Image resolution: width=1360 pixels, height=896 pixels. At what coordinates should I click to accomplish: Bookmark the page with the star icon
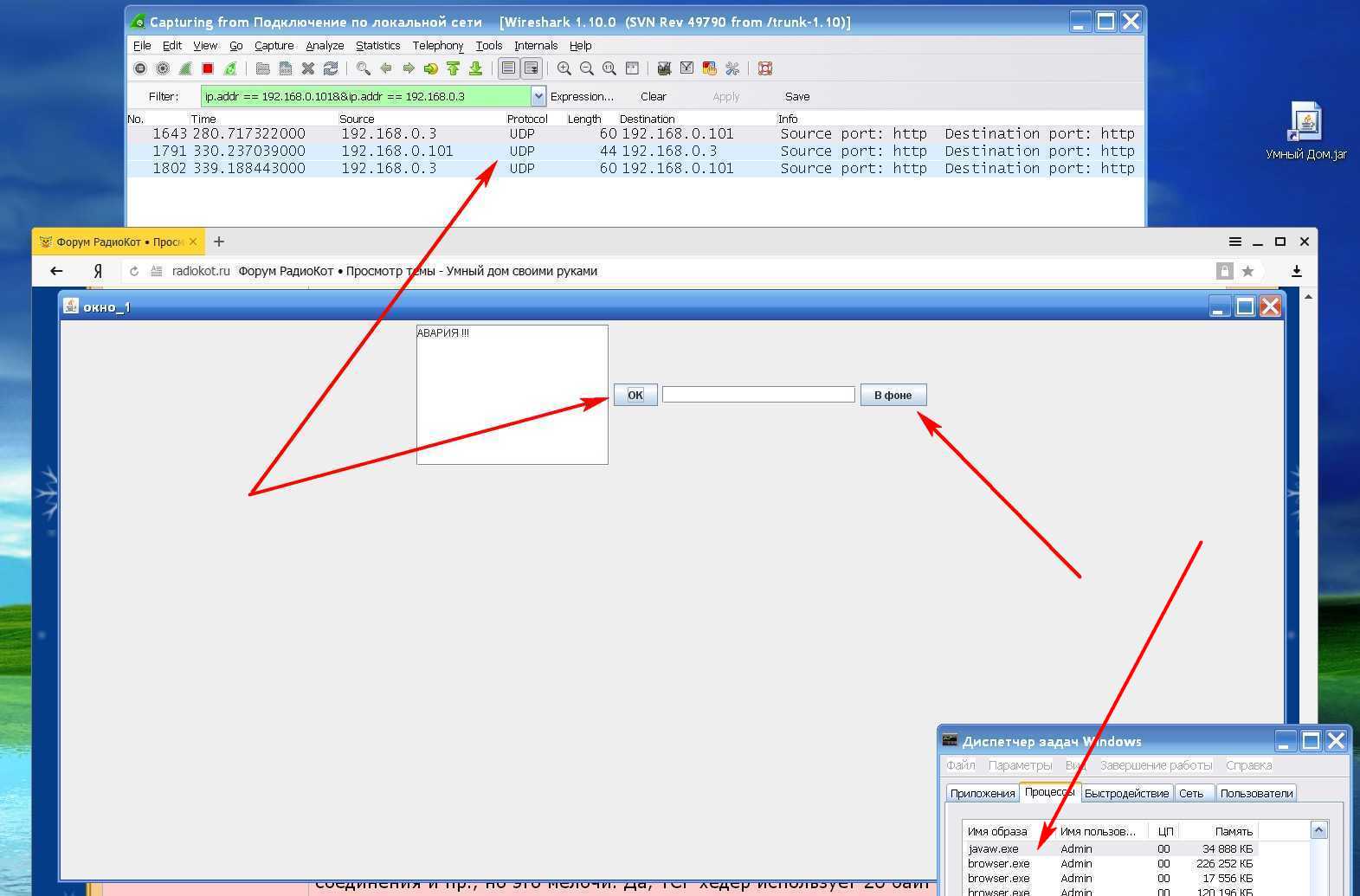[x=1247, y=271]
